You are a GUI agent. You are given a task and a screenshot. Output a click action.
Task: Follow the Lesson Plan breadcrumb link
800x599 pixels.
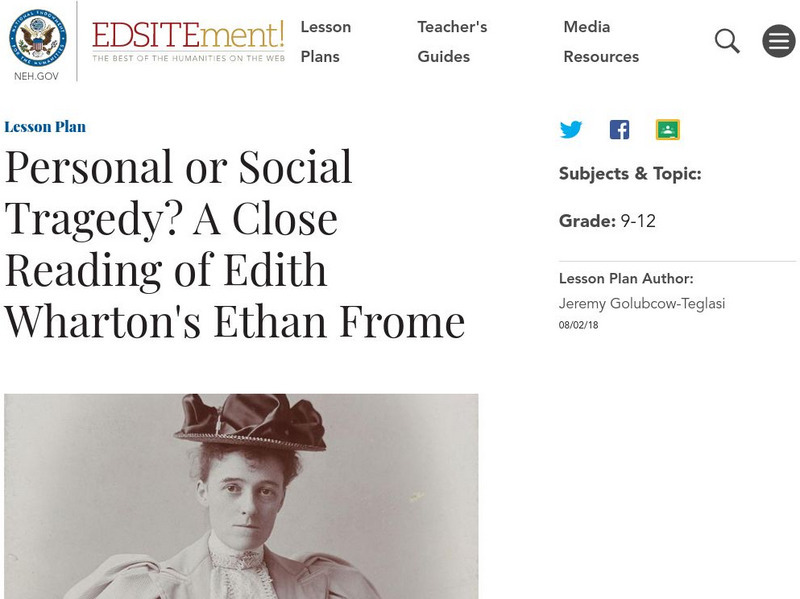[x=45, y=127]
